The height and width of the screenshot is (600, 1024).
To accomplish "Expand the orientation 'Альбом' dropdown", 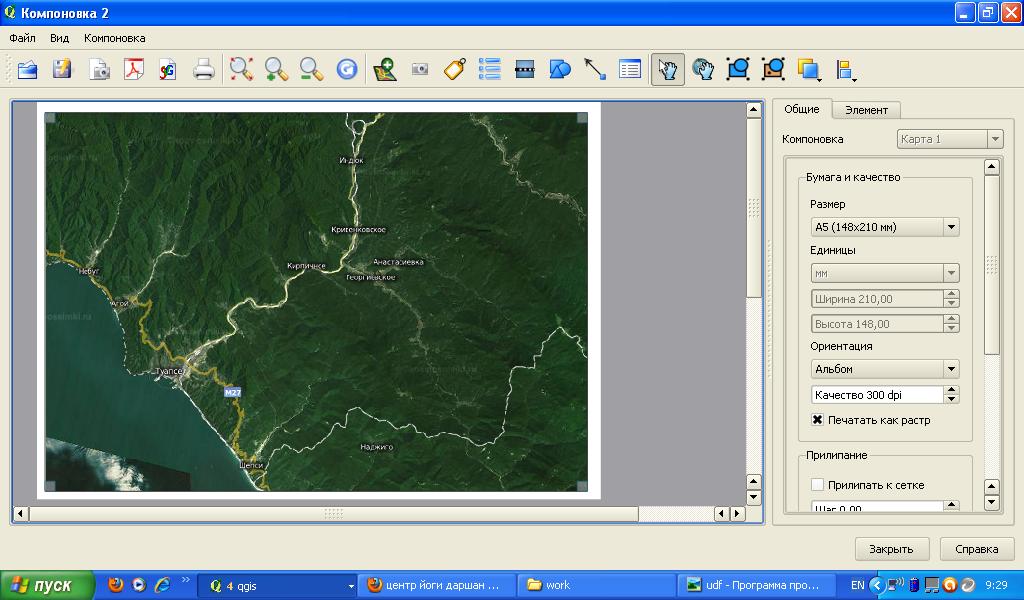I will [x=884, y=369].
